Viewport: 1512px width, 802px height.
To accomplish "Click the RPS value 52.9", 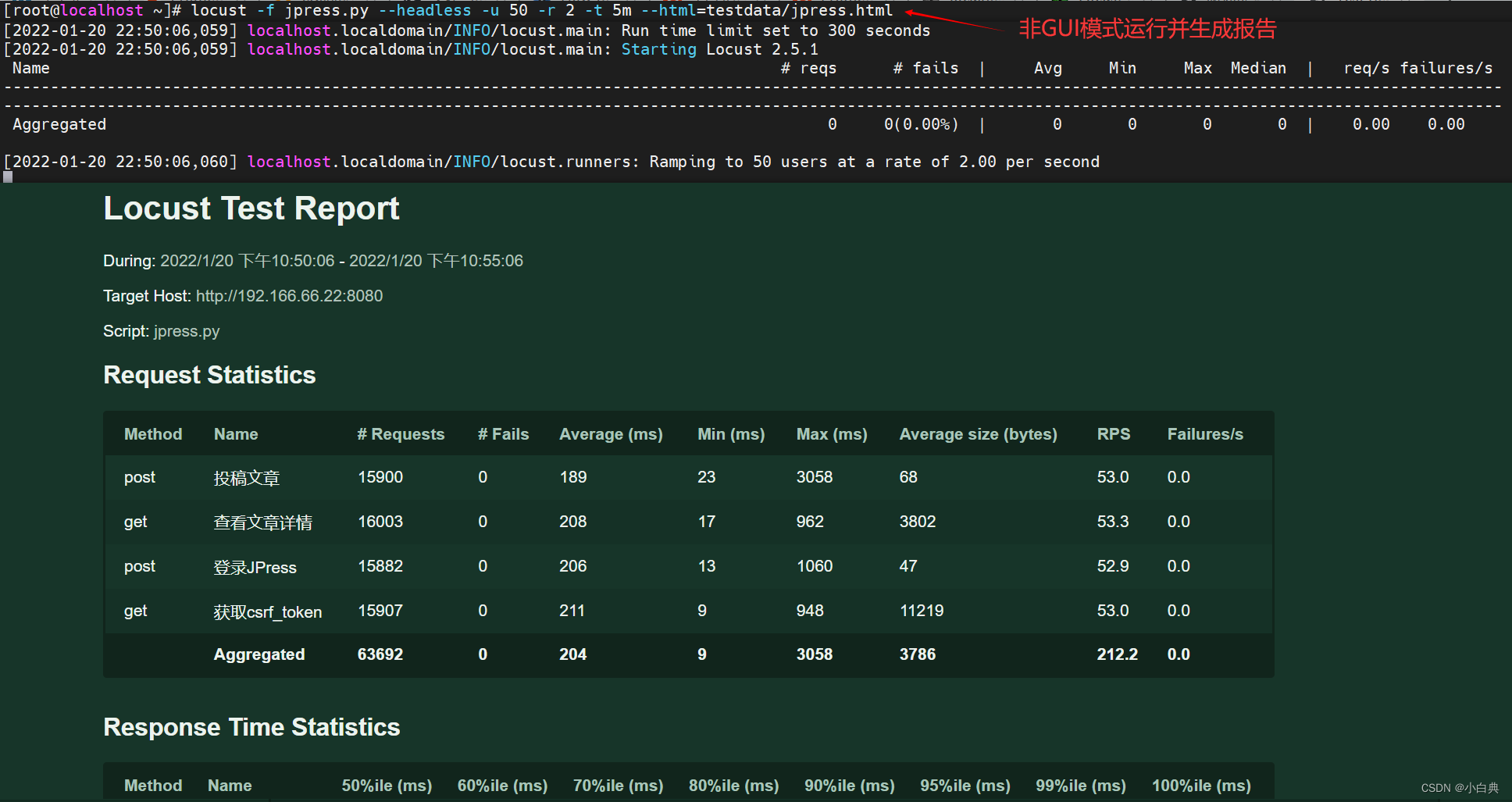I will point(1113,566).
